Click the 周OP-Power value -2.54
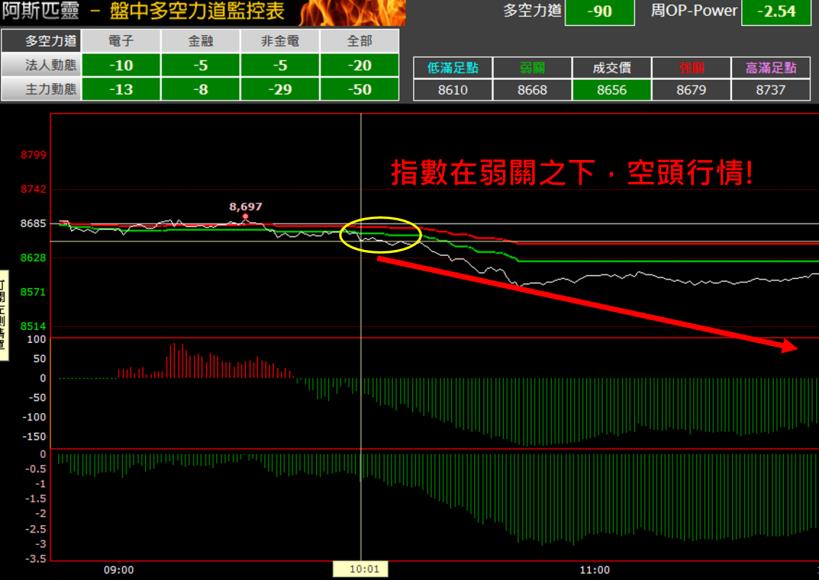 click(778, 14)
